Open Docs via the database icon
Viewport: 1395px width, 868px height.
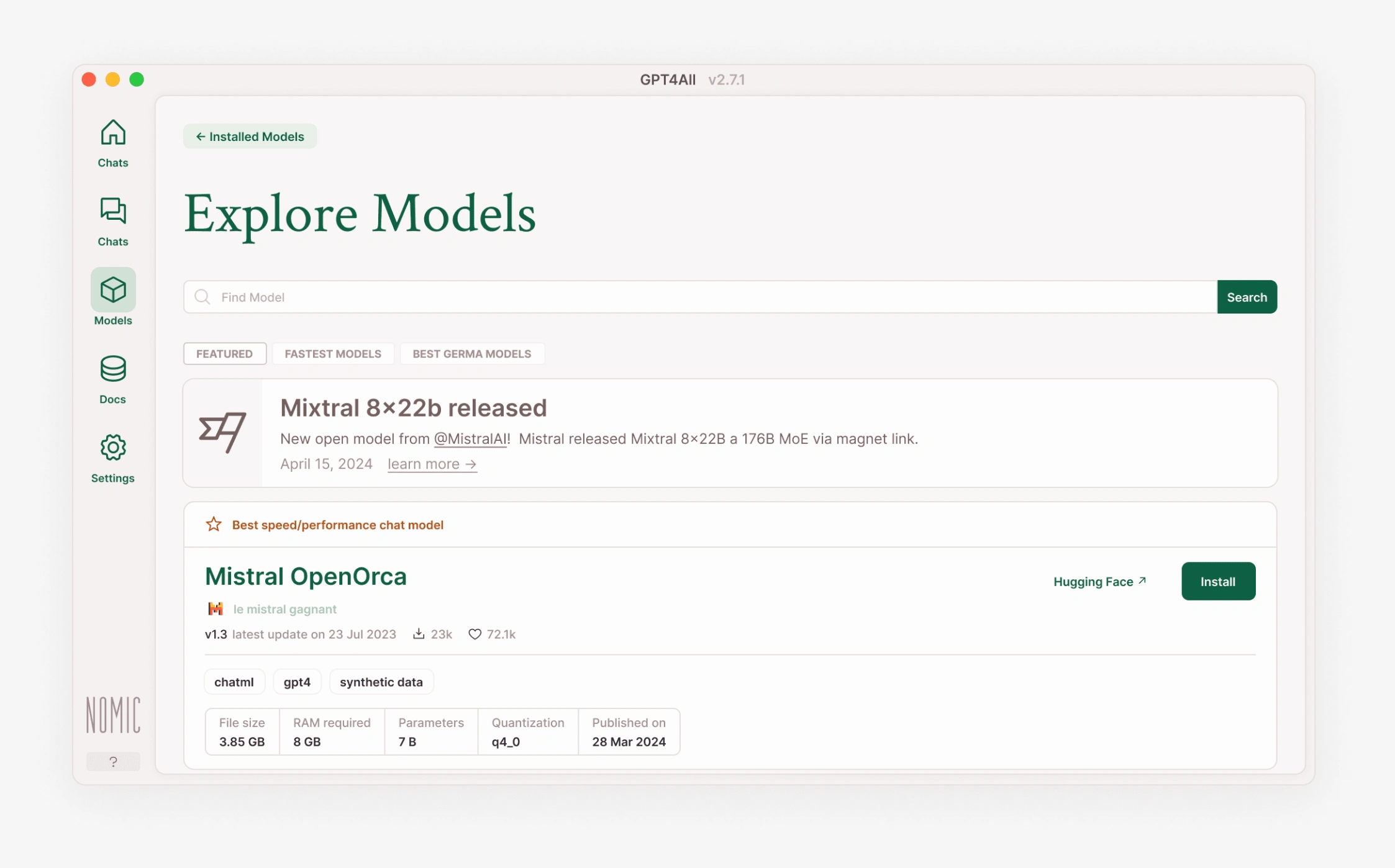(113, 369)
